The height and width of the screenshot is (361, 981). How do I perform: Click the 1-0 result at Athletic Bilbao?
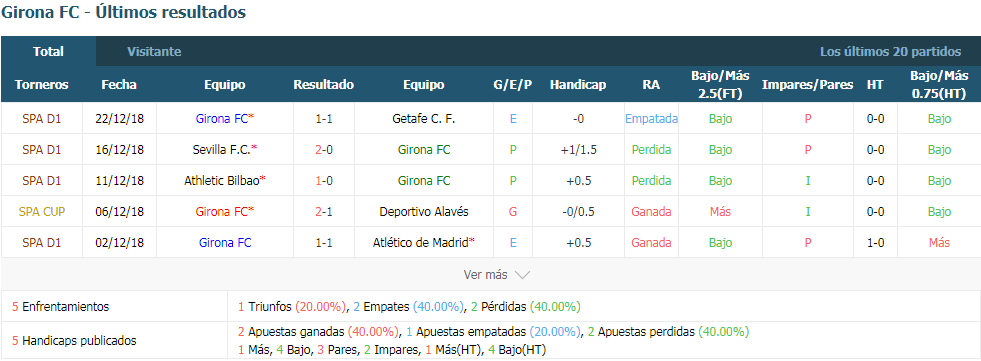coord(323,180)
